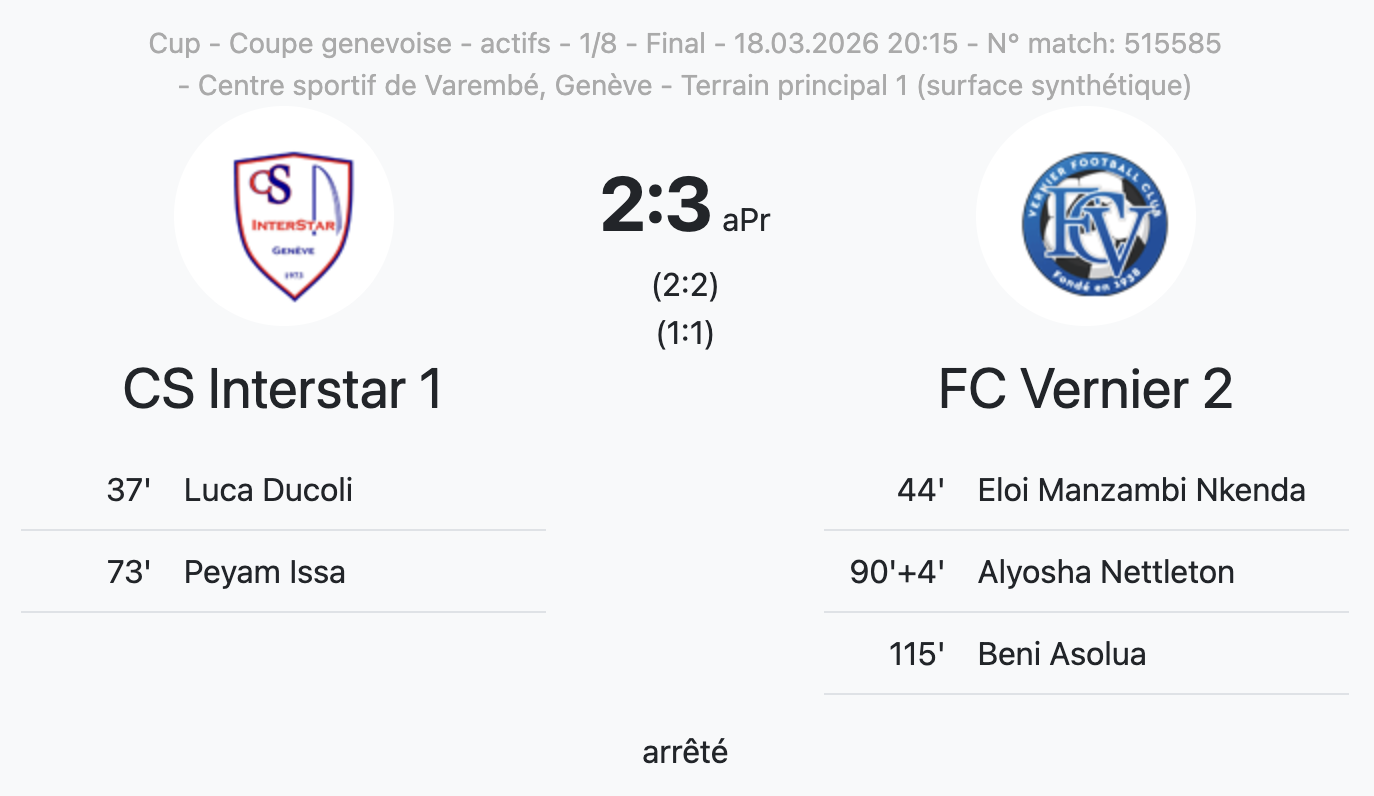
Task: Click the 90'+4' goal minute
Action: [896, 572]
